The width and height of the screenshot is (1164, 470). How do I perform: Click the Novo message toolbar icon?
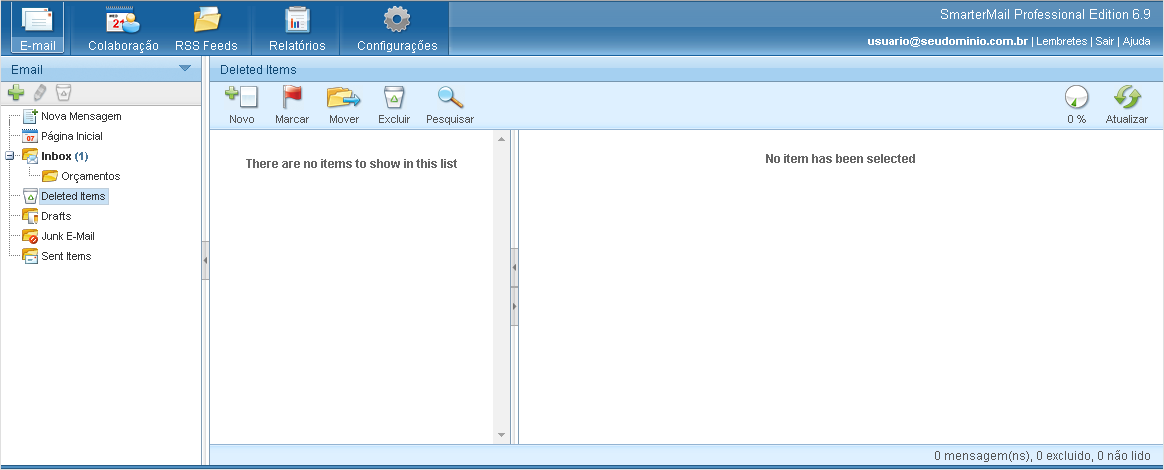click(241, 98)
